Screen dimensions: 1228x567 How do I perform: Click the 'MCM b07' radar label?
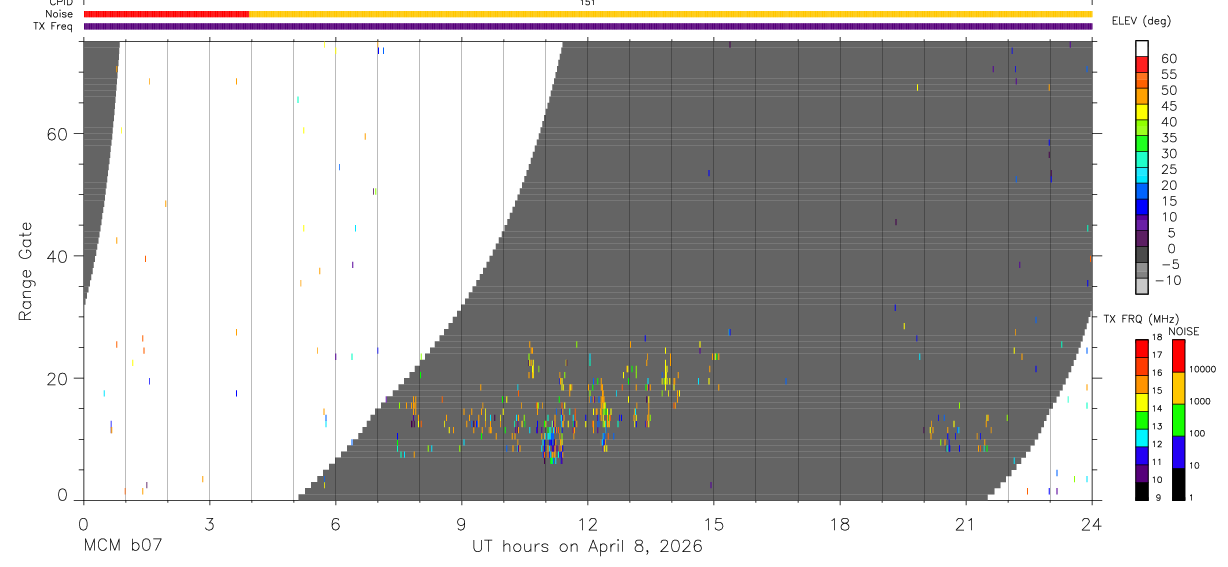click(121, 547)
